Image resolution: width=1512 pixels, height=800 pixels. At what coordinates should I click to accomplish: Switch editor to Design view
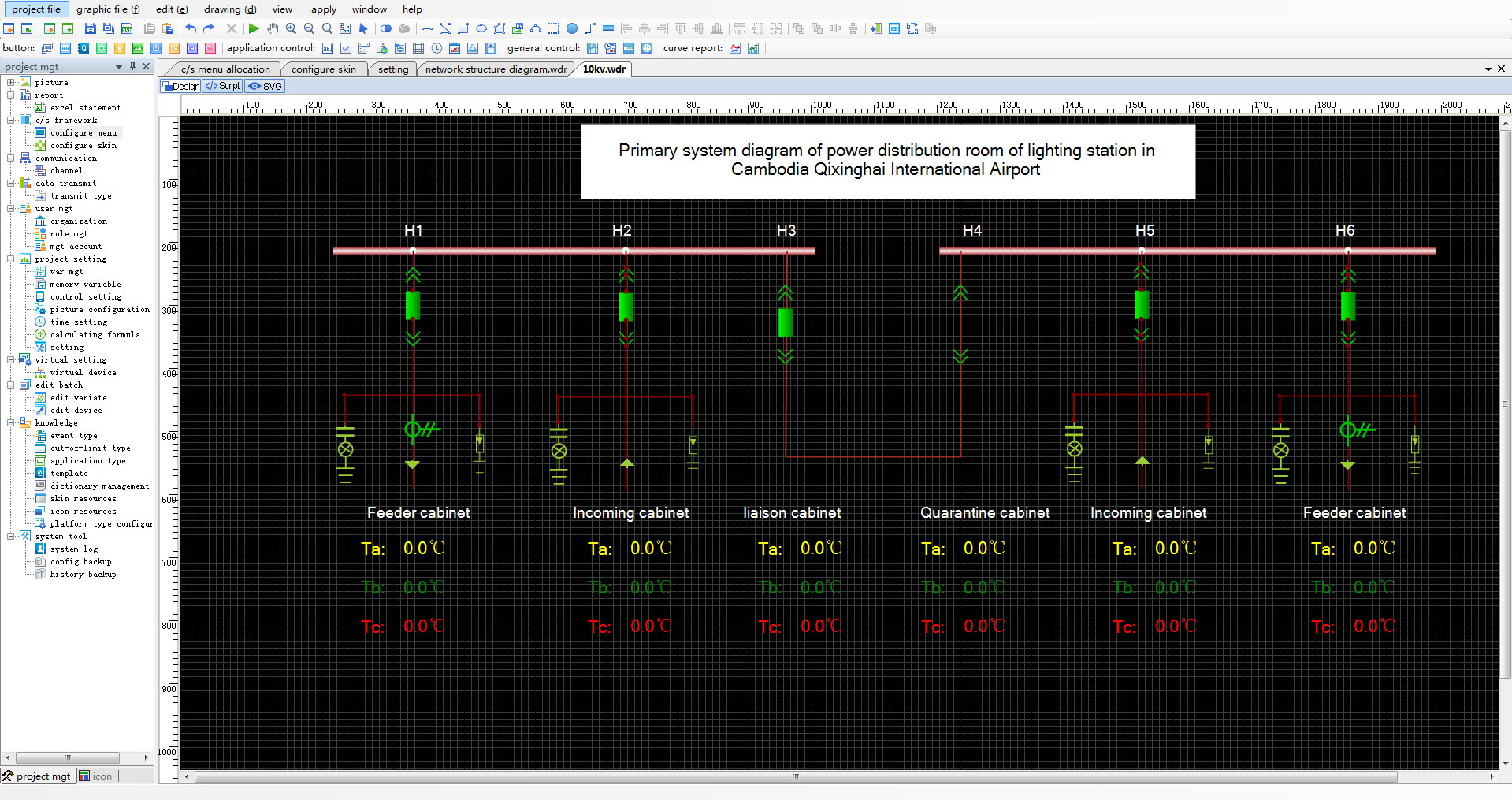pos(181,86)
